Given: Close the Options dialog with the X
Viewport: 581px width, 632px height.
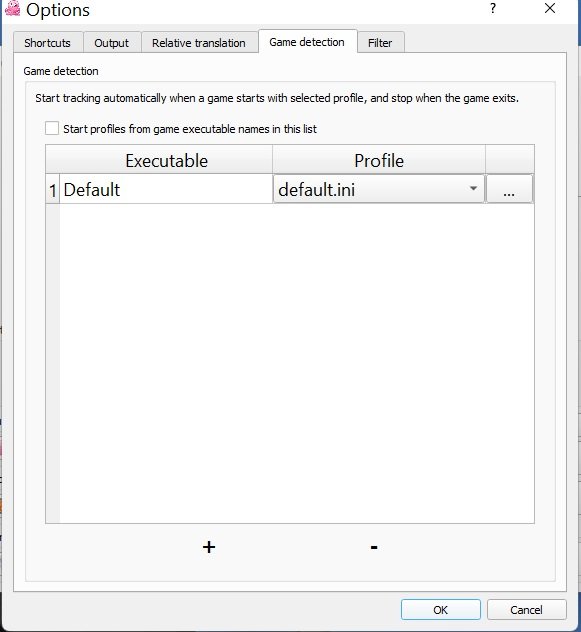Looking at the screenshot, I should click(x=550, y=8).
